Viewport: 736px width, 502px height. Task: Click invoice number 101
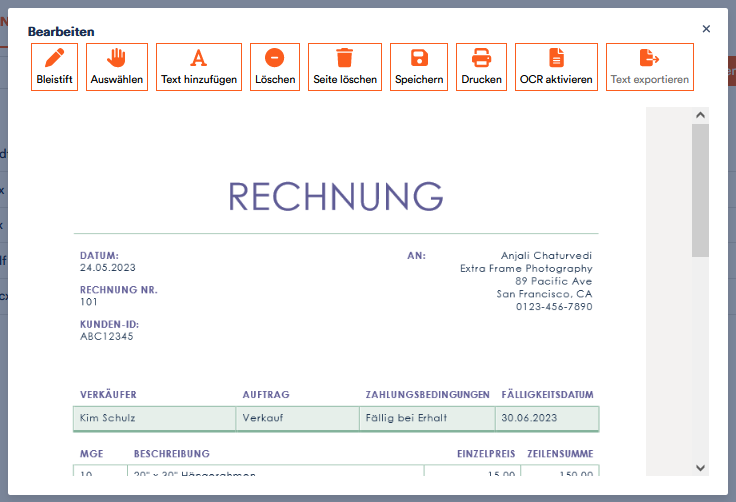point(89,302)
